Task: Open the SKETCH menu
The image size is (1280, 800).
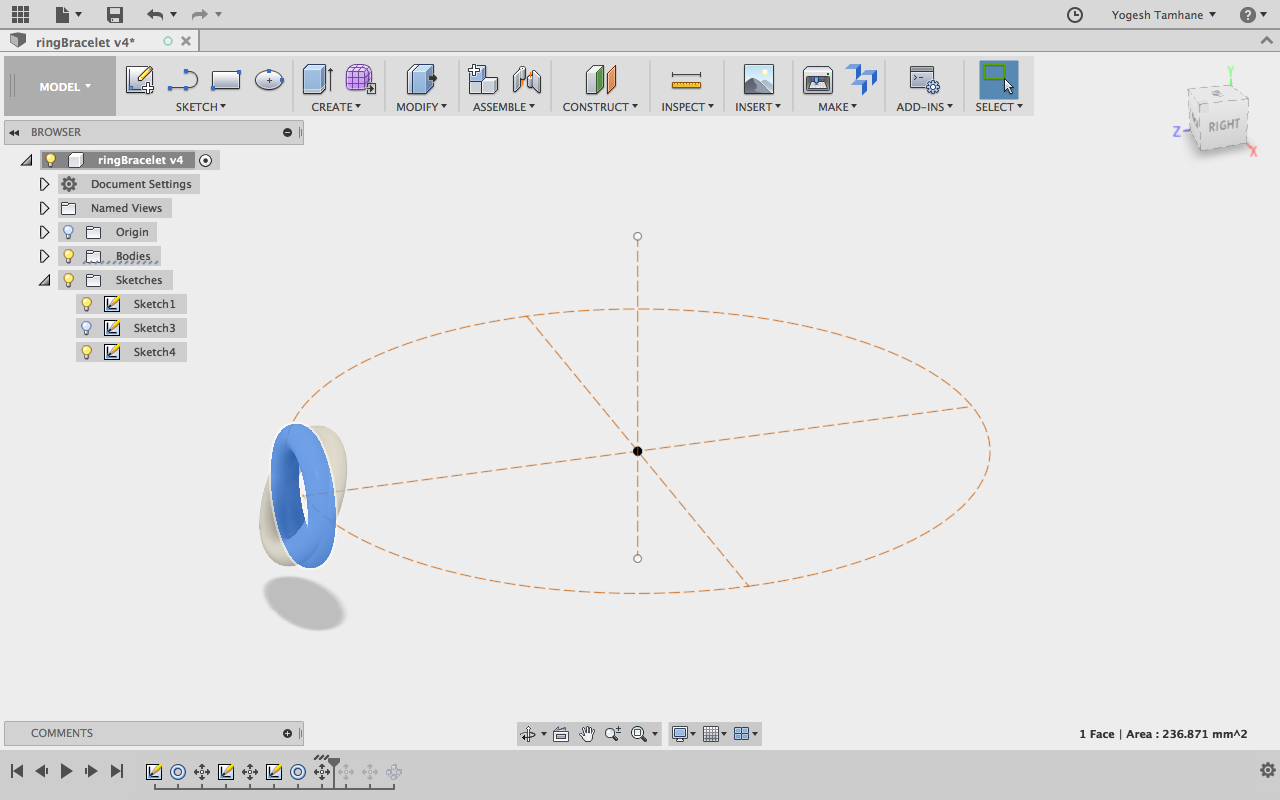Action: click(x=201, y=107)
